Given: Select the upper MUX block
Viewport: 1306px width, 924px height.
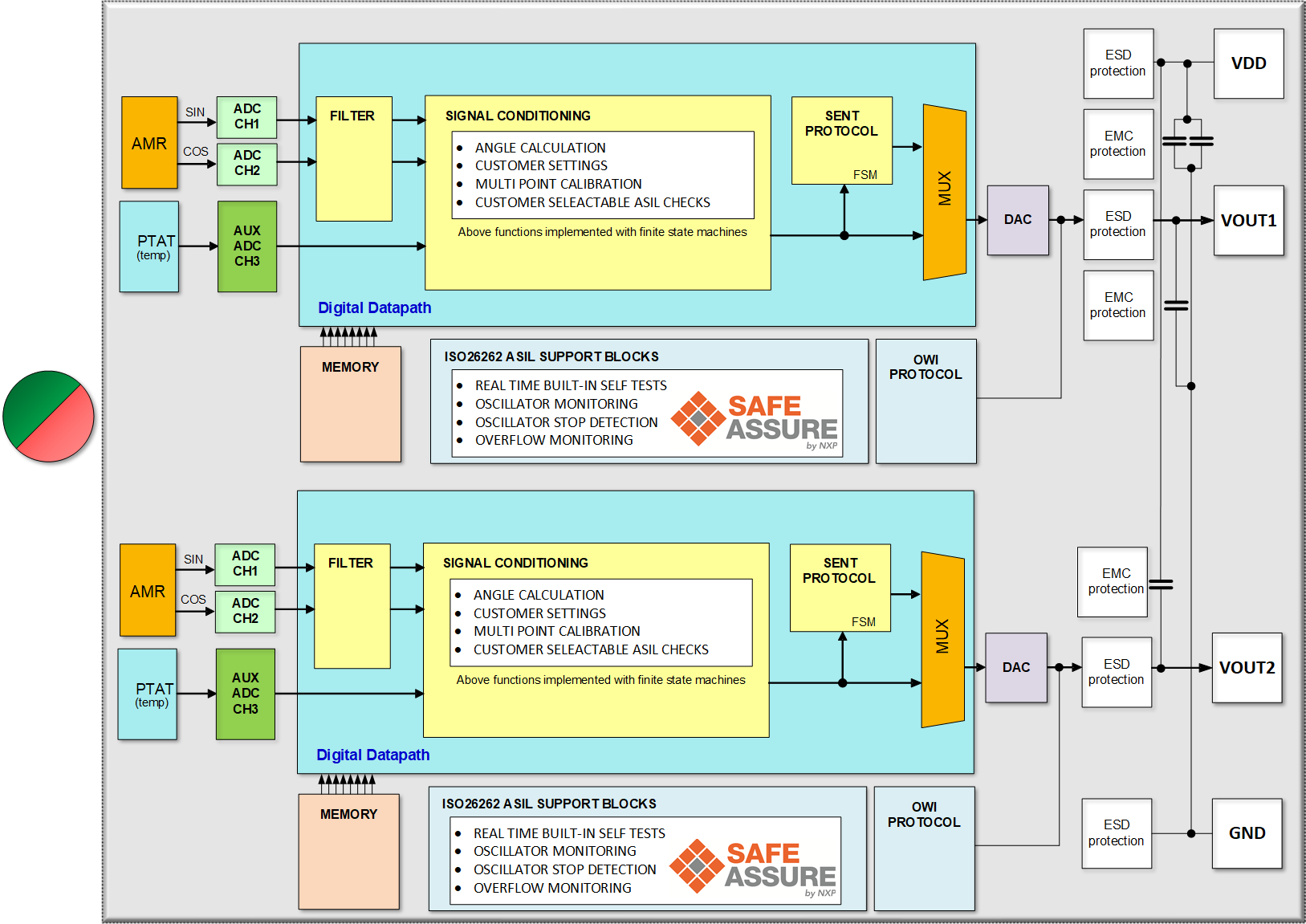Looking at the screenshot, I should 945,191.
